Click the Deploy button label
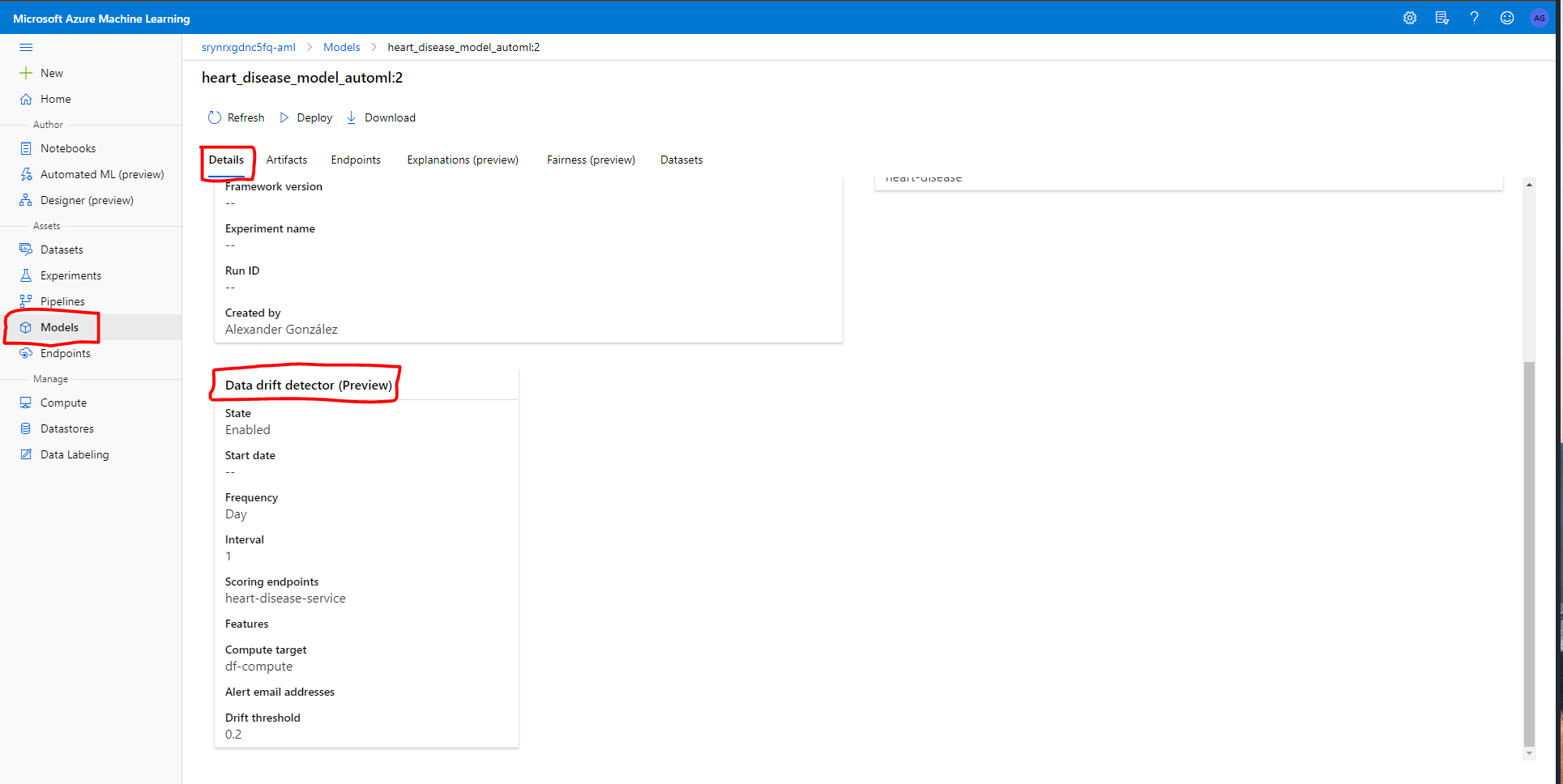This screenshot has width=1563, height=784. tap(314, 117)
